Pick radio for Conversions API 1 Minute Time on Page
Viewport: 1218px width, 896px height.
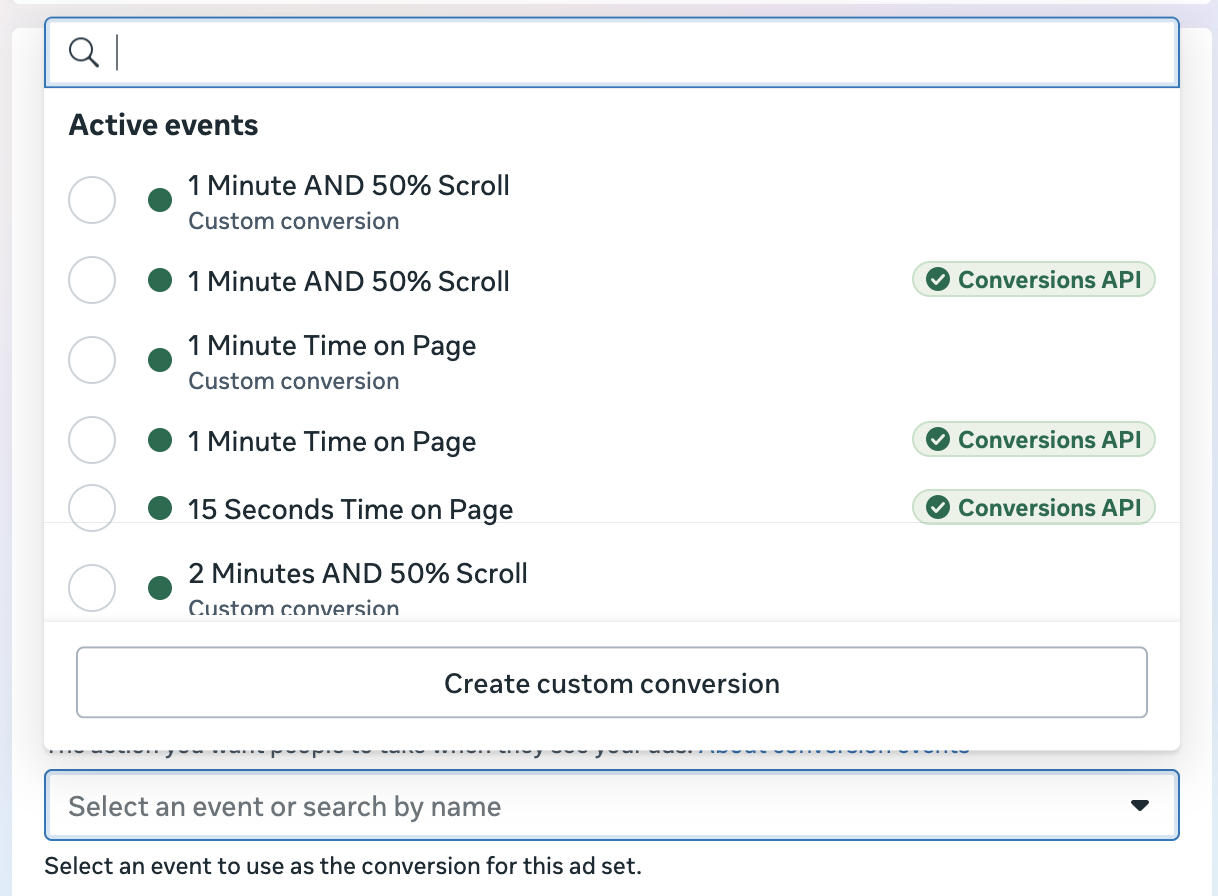[x=92, y=440]
